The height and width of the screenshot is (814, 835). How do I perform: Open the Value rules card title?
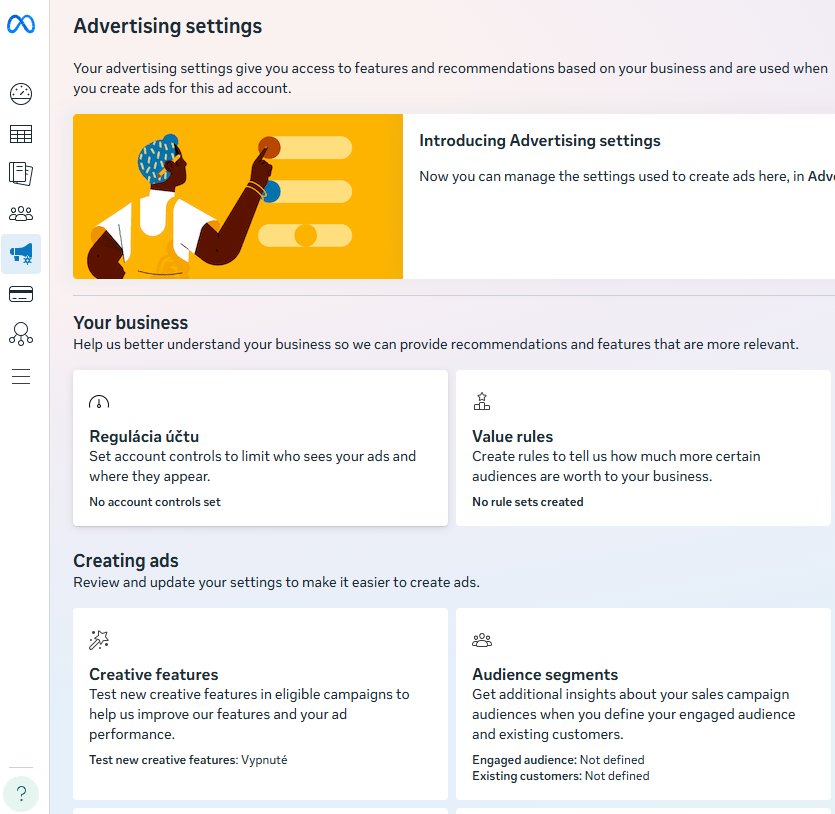tap(512, 436)
